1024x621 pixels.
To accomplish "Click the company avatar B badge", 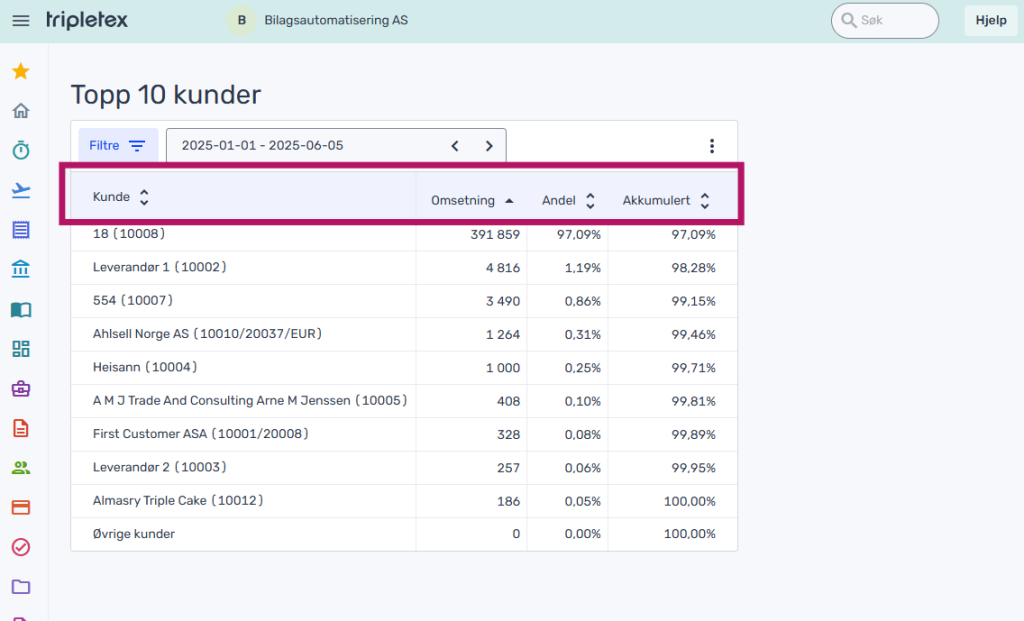I will 242,20.
